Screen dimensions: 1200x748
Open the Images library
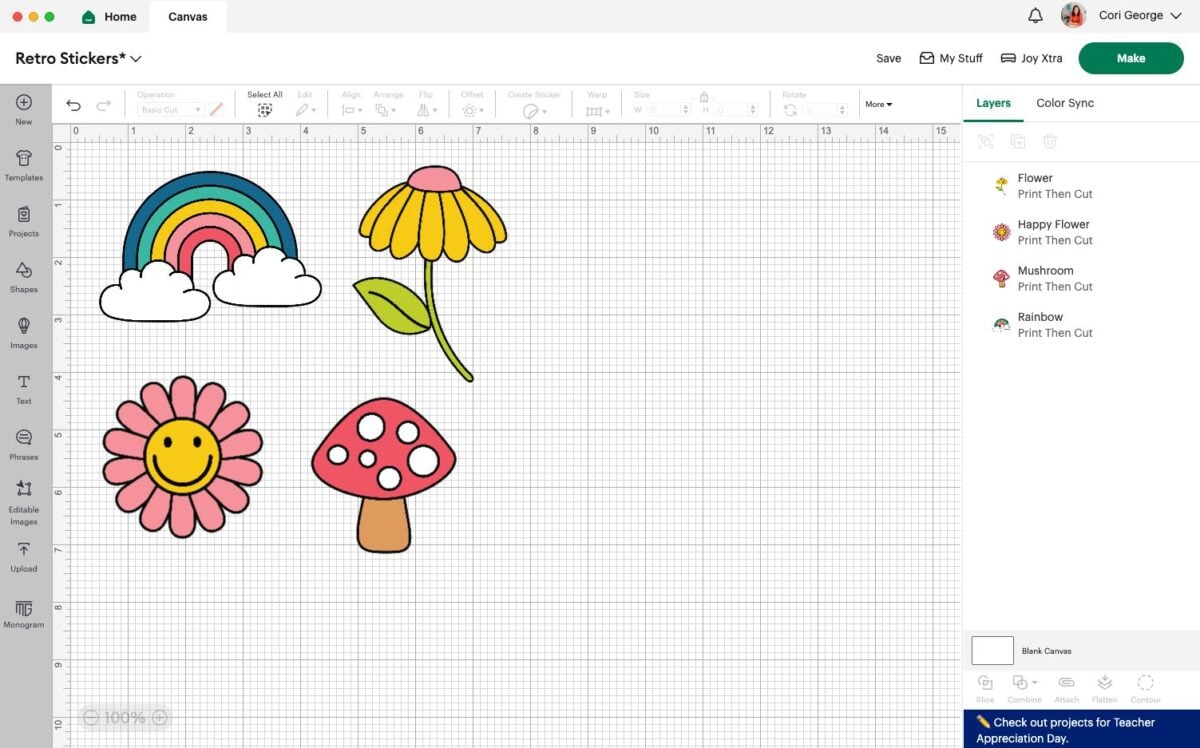(x=24, y=333)
